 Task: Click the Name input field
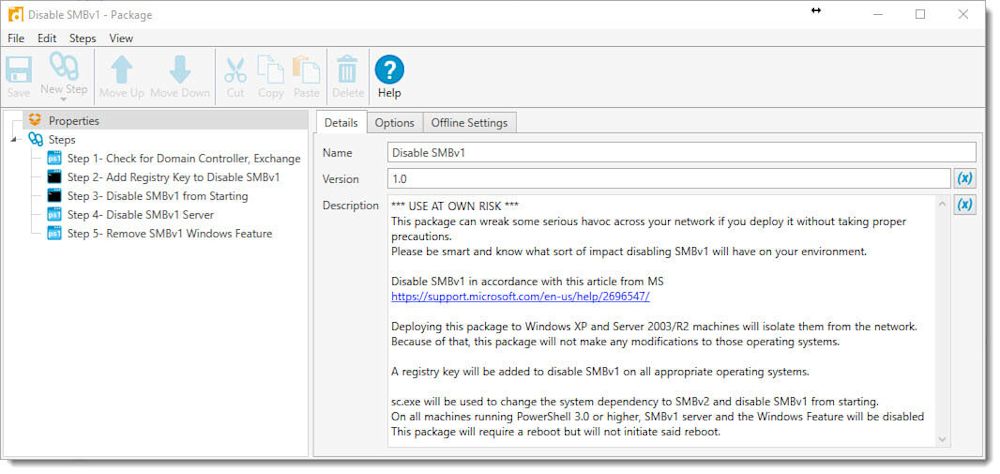coord(682,152)
